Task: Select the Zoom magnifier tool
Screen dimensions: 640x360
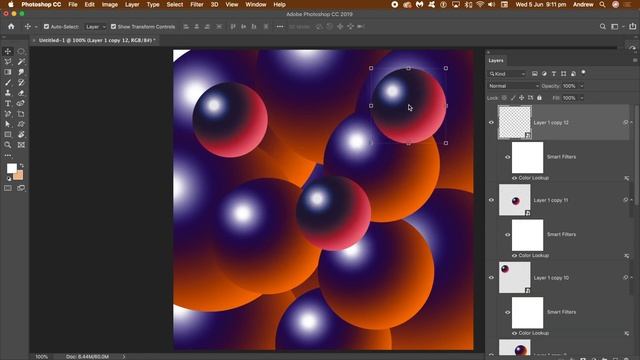Action: 8,145
